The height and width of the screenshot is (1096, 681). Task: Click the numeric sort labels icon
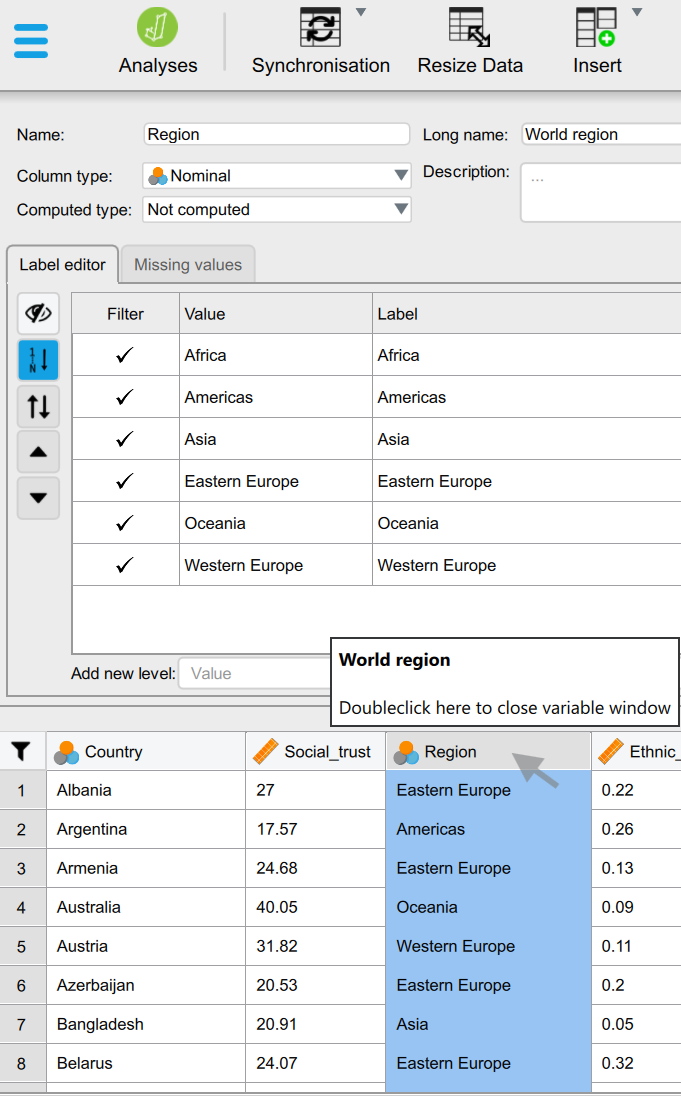point(38,360)
